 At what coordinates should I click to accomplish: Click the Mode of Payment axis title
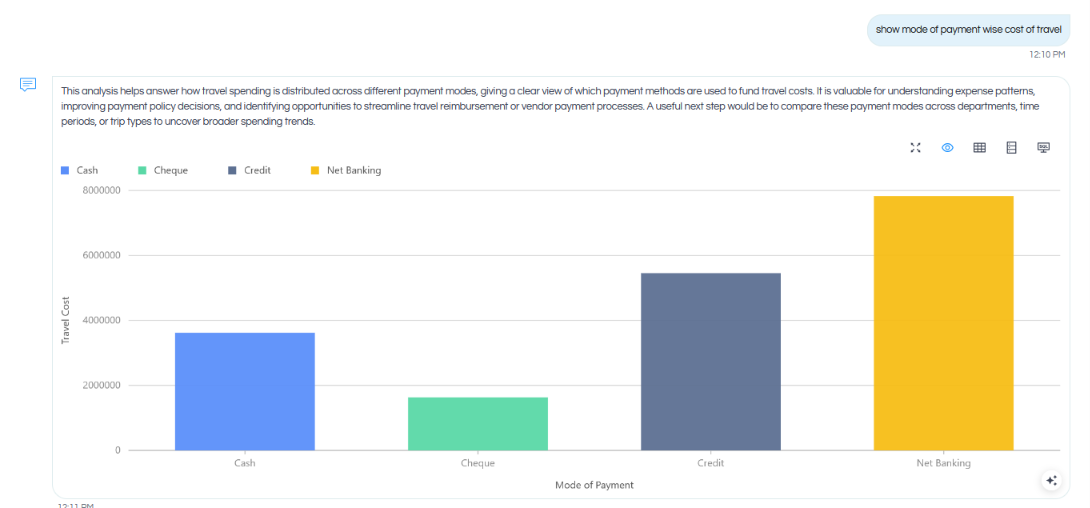(594, 485)
